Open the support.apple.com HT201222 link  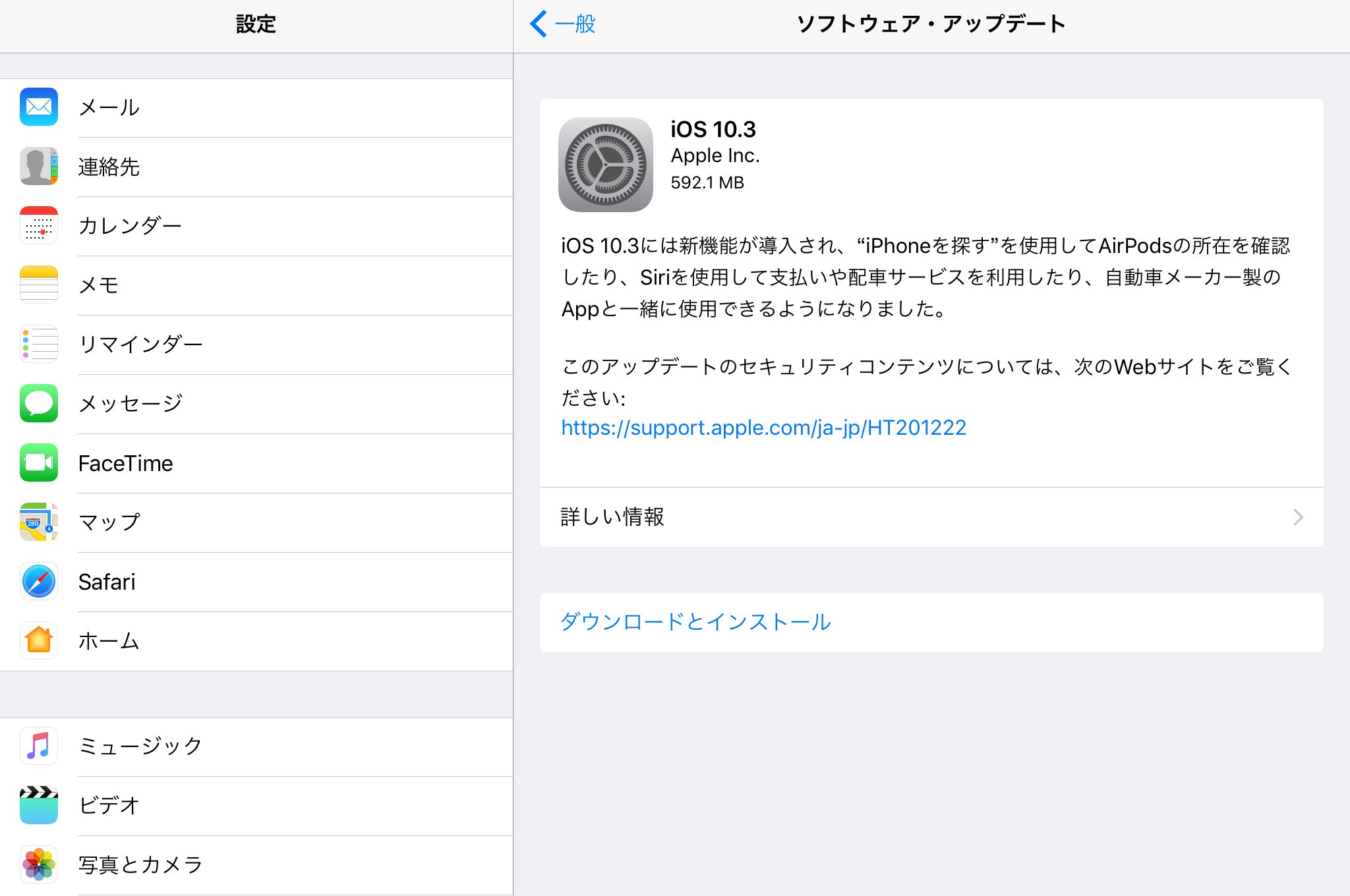[763, 428]
